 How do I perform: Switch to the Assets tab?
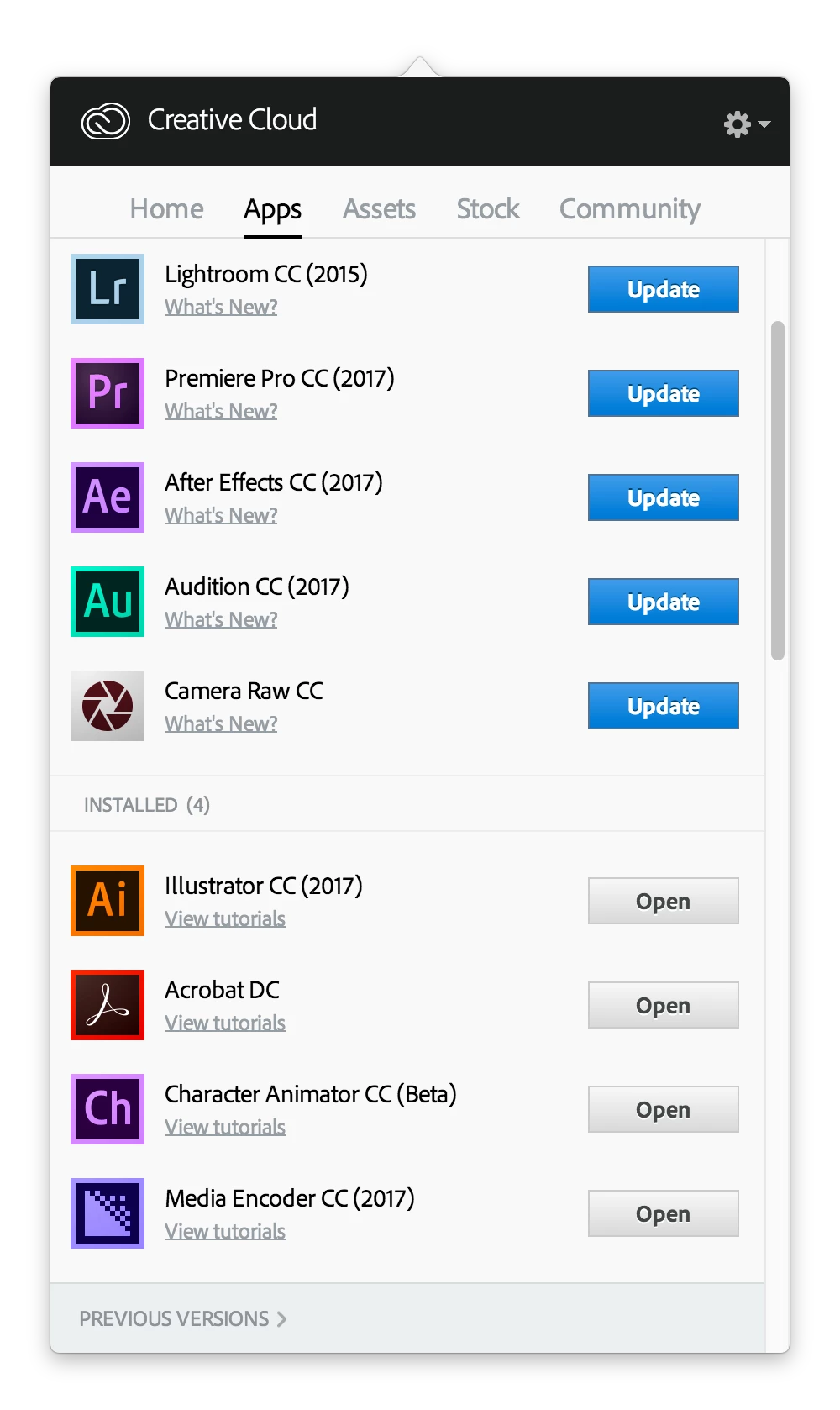pos(379,208)
